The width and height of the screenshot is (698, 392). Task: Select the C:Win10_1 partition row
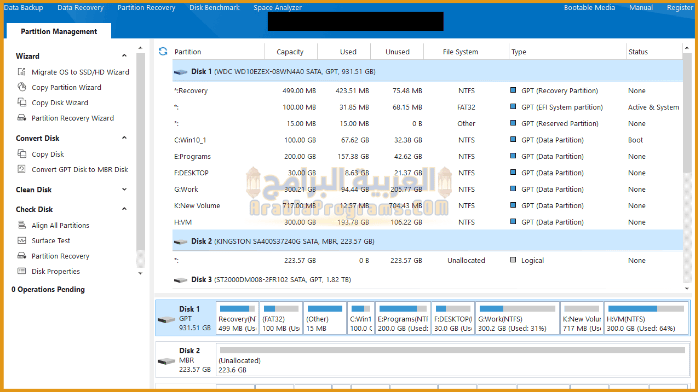[x=427, y=140]
